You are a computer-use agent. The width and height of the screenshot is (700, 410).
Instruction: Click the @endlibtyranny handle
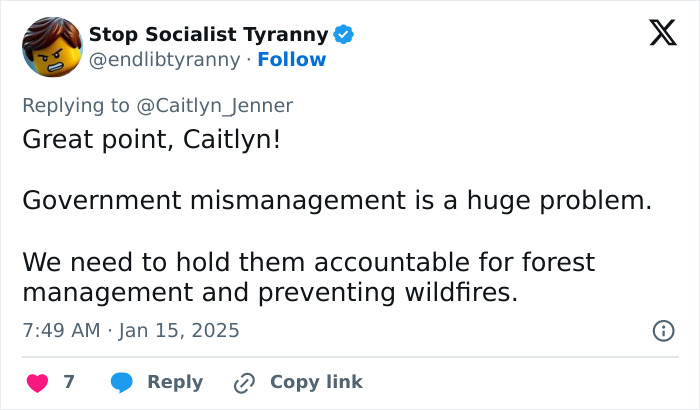(164, 59)
